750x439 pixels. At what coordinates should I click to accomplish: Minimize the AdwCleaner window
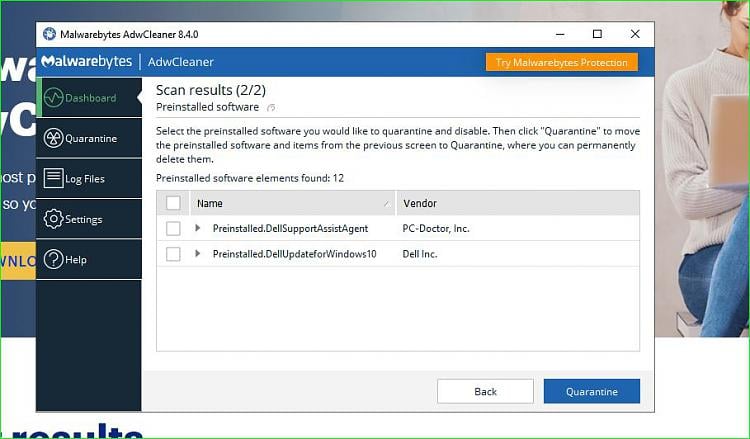coord(560,34)
